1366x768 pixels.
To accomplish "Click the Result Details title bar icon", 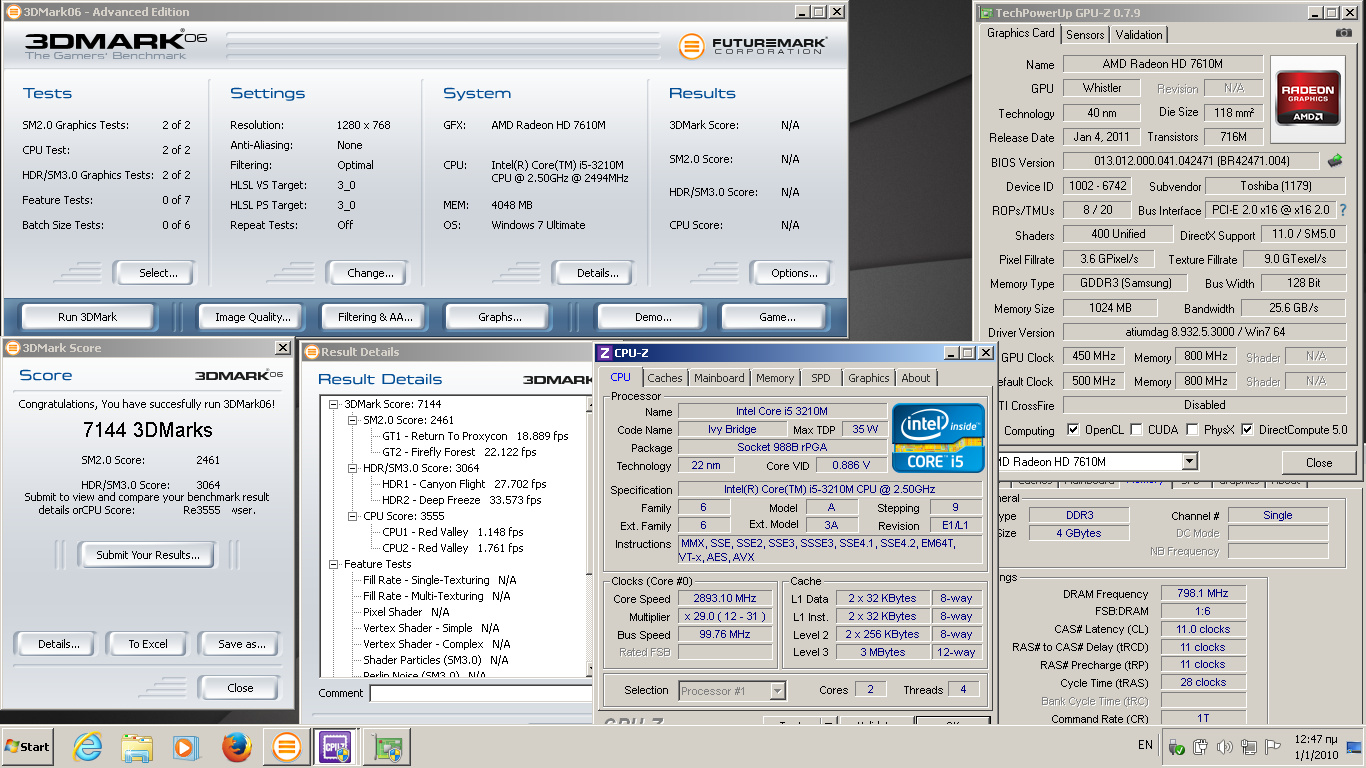I will [x=311, y=352].
